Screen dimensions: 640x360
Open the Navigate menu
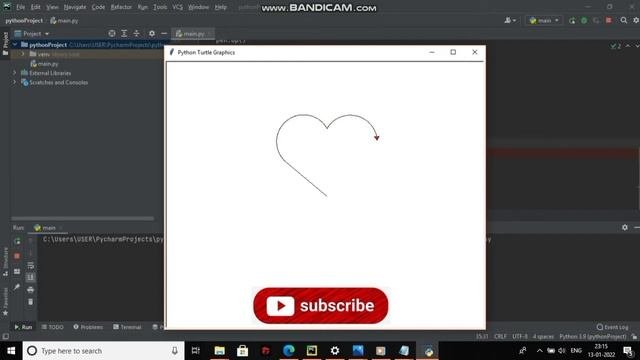click(x=75, y=7)
